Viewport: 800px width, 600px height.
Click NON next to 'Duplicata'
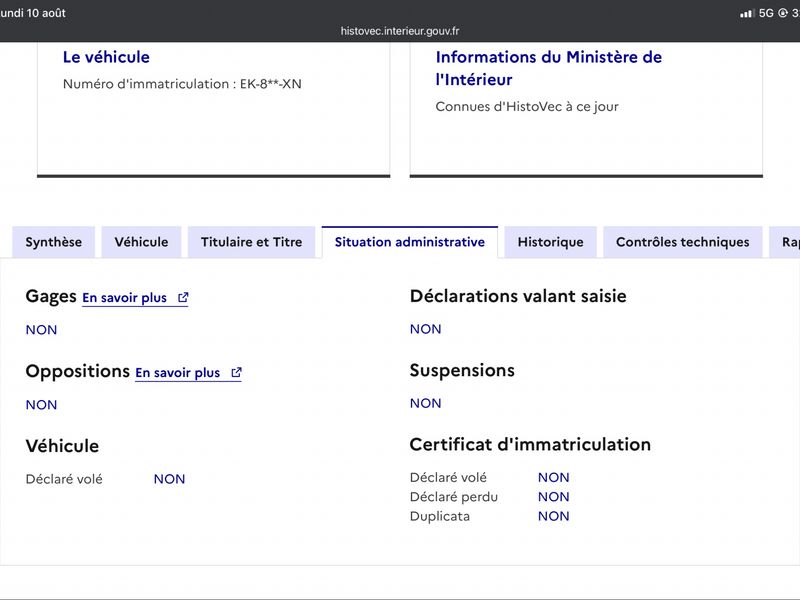tap(554, 516)
